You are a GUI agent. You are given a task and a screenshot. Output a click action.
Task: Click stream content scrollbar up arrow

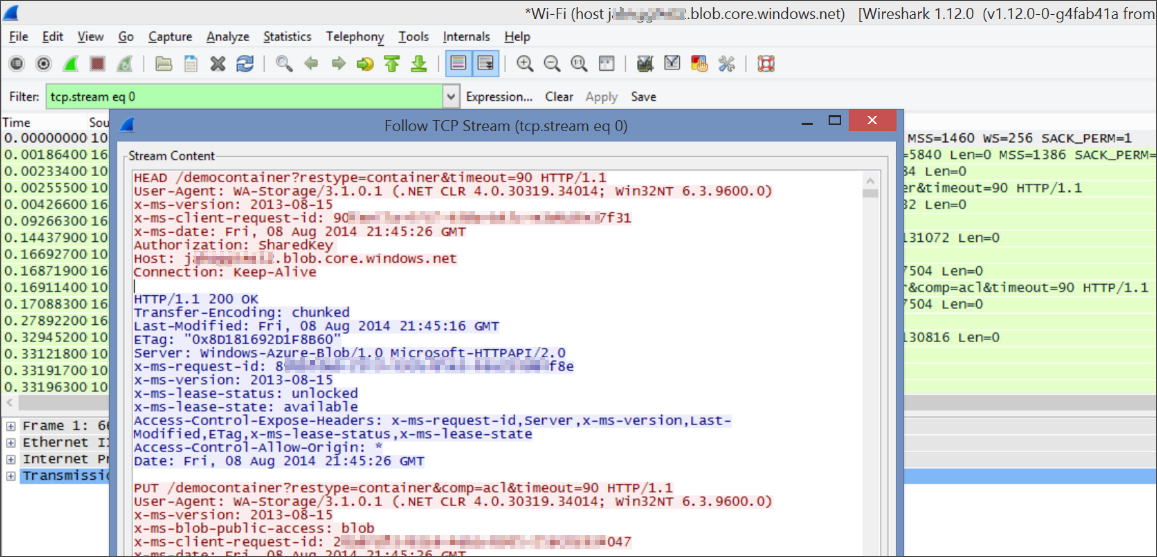pyautogui.click(x=871, y=180)
